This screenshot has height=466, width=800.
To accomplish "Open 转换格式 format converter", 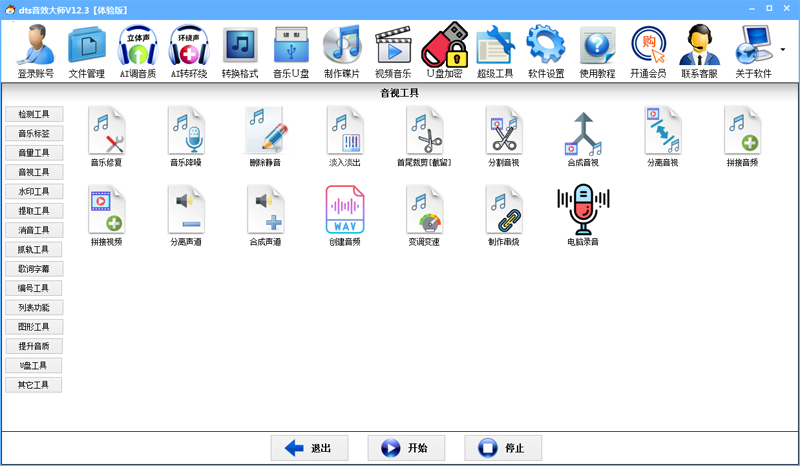I will point(240,52).
